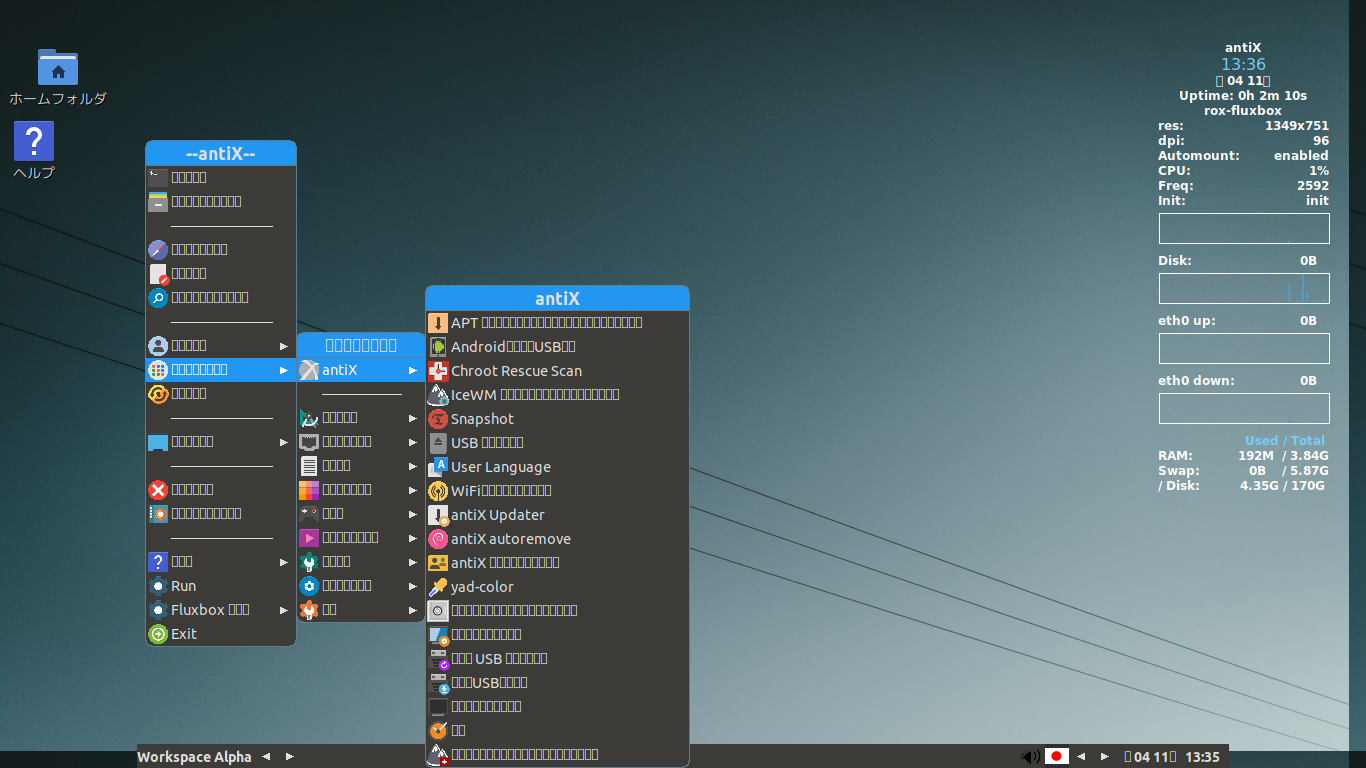Viewport: 1366px width, 768px height.
Task: Launch the web browser entry with compass icon
Action: pyautogui.click(x=221, y=249)
